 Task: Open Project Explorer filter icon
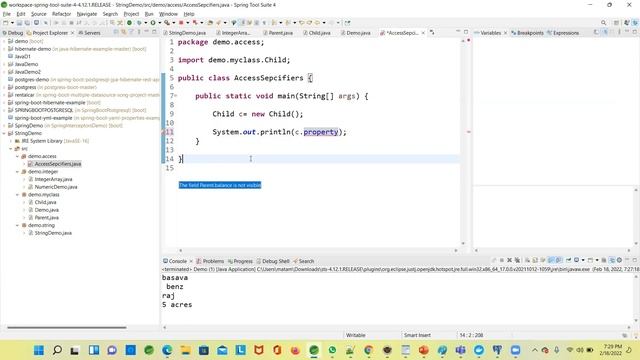coord(131,32)
